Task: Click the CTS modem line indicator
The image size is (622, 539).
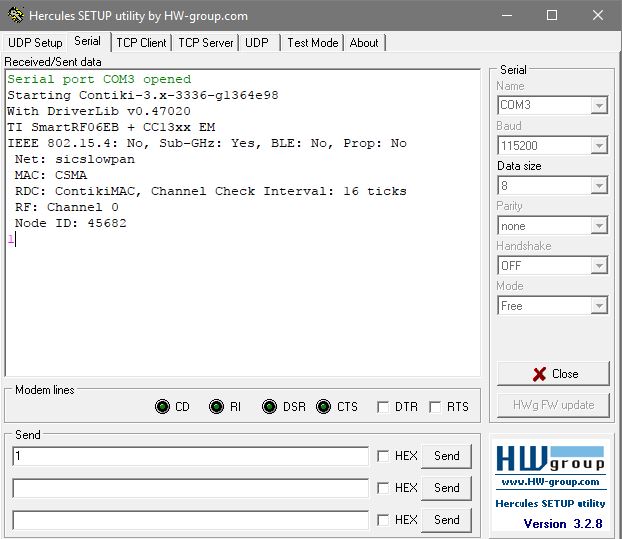Action: pyautogui.click(x=323, y=407)
